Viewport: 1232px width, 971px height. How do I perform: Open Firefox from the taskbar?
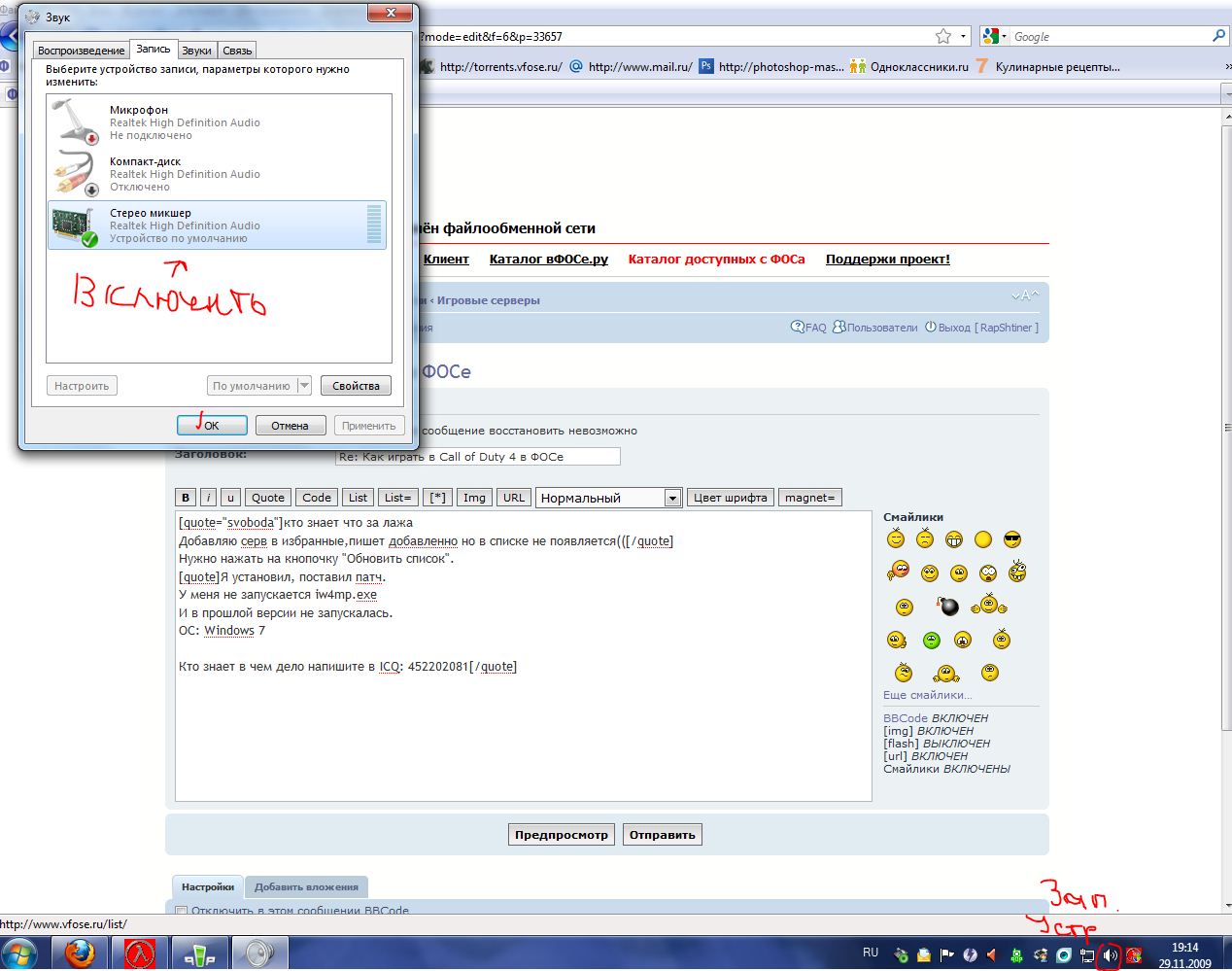click(x=81, y=954)
